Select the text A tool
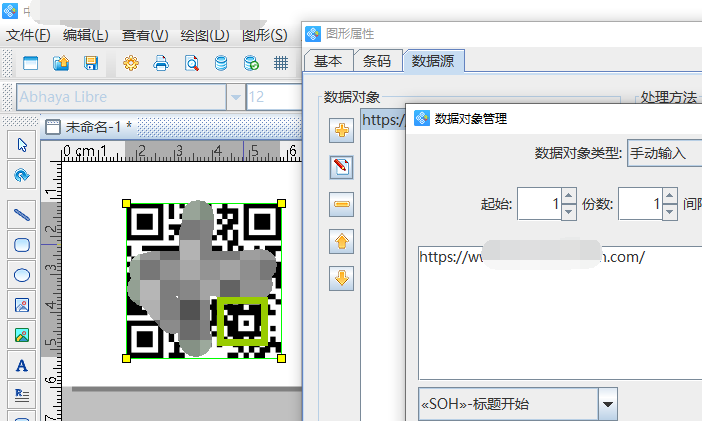The image size is (702, 421). pyautogui.click(x=22, y=365)
